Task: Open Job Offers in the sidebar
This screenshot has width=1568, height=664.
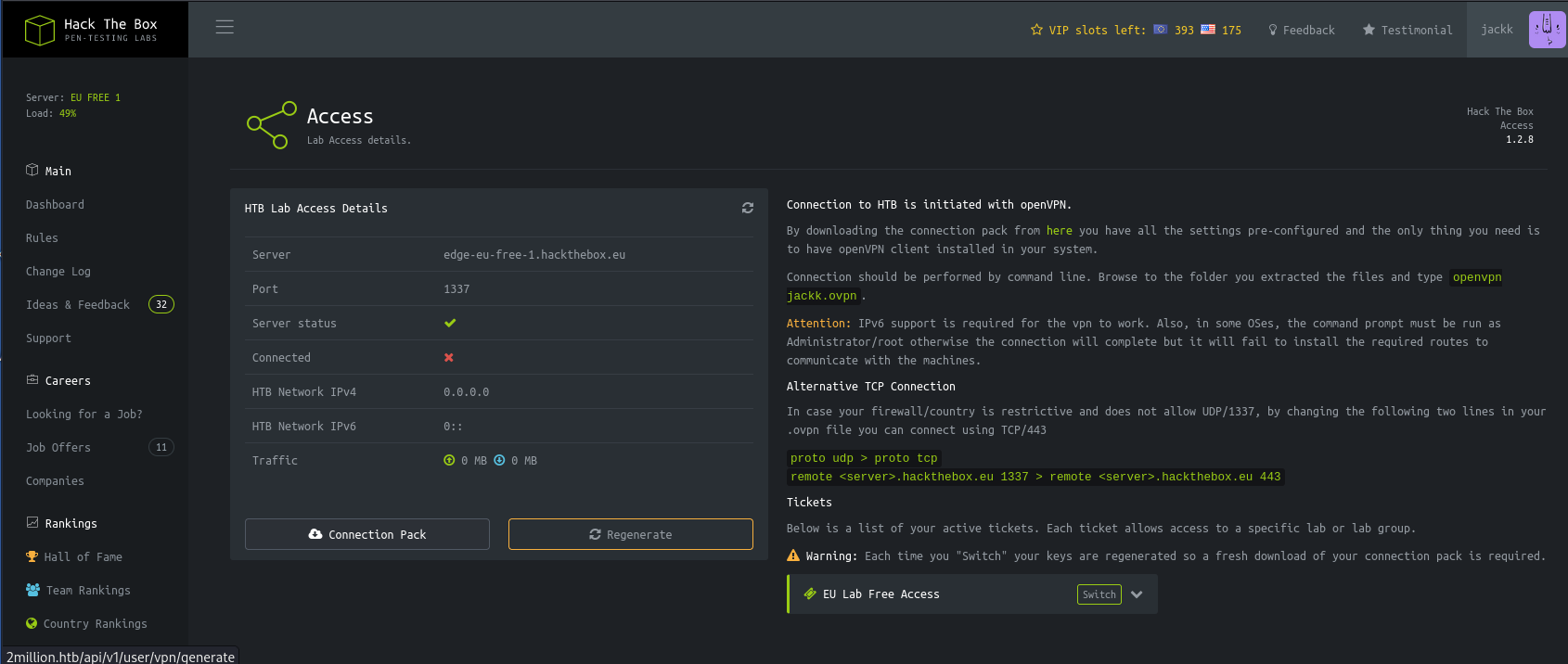Action: click(58, 447)
